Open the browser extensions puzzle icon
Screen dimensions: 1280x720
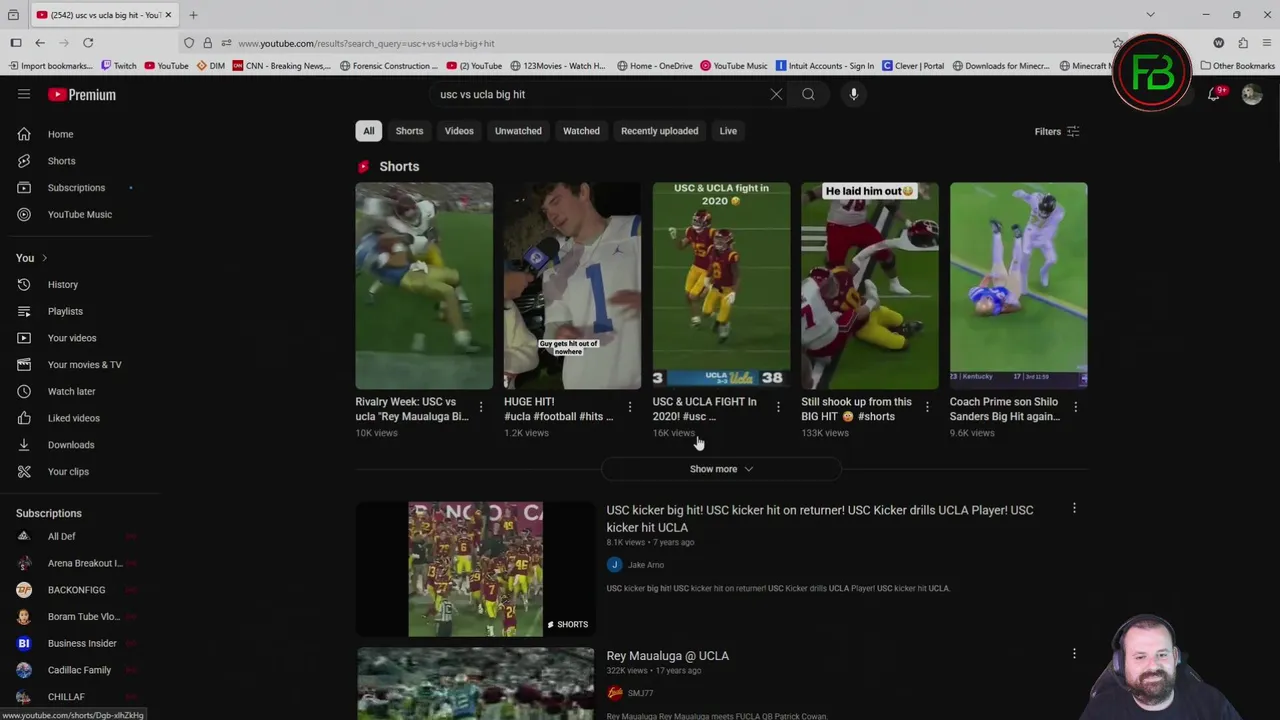tap(1243, 43)
